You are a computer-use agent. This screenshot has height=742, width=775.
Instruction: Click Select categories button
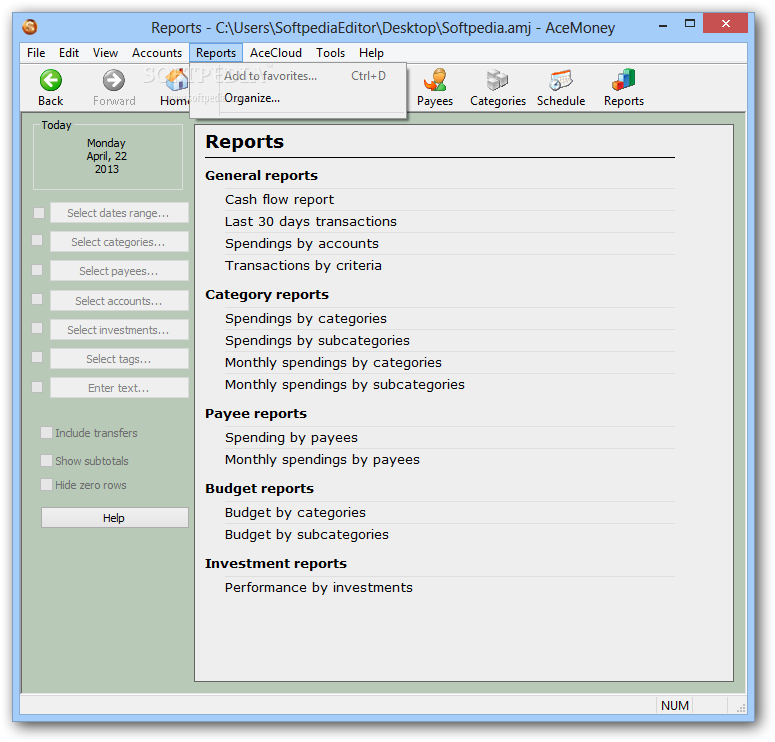click(x=119, y=242)
